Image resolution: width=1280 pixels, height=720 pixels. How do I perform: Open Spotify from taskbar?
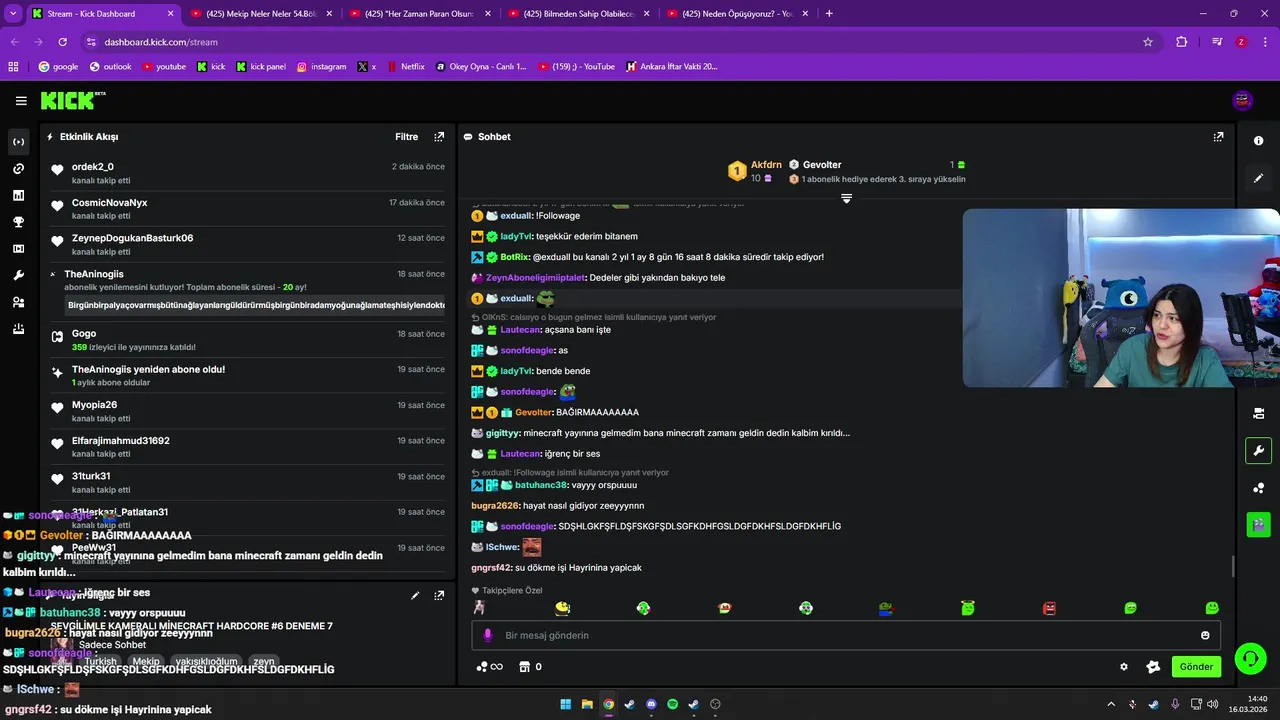tap(672, 704)
